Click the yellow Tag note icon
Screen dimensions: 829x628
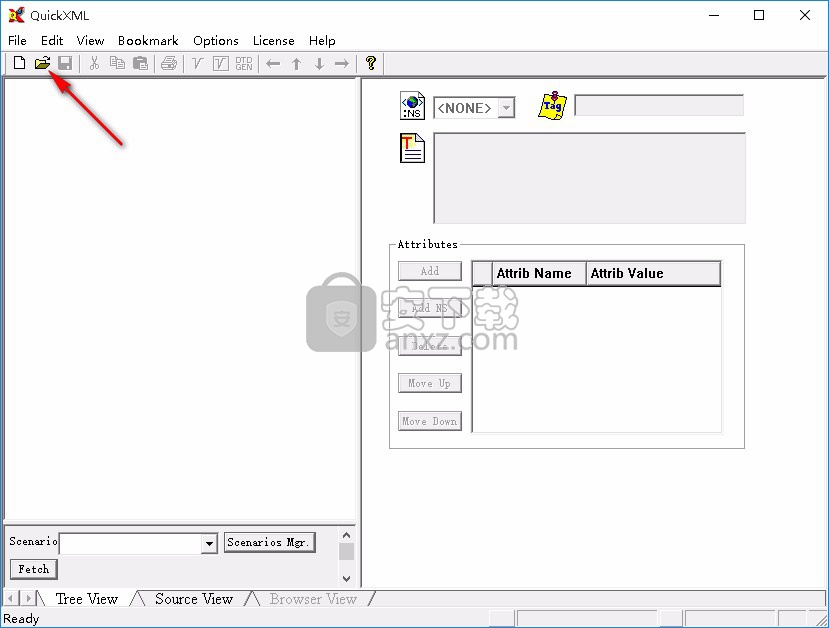[552, 106]
